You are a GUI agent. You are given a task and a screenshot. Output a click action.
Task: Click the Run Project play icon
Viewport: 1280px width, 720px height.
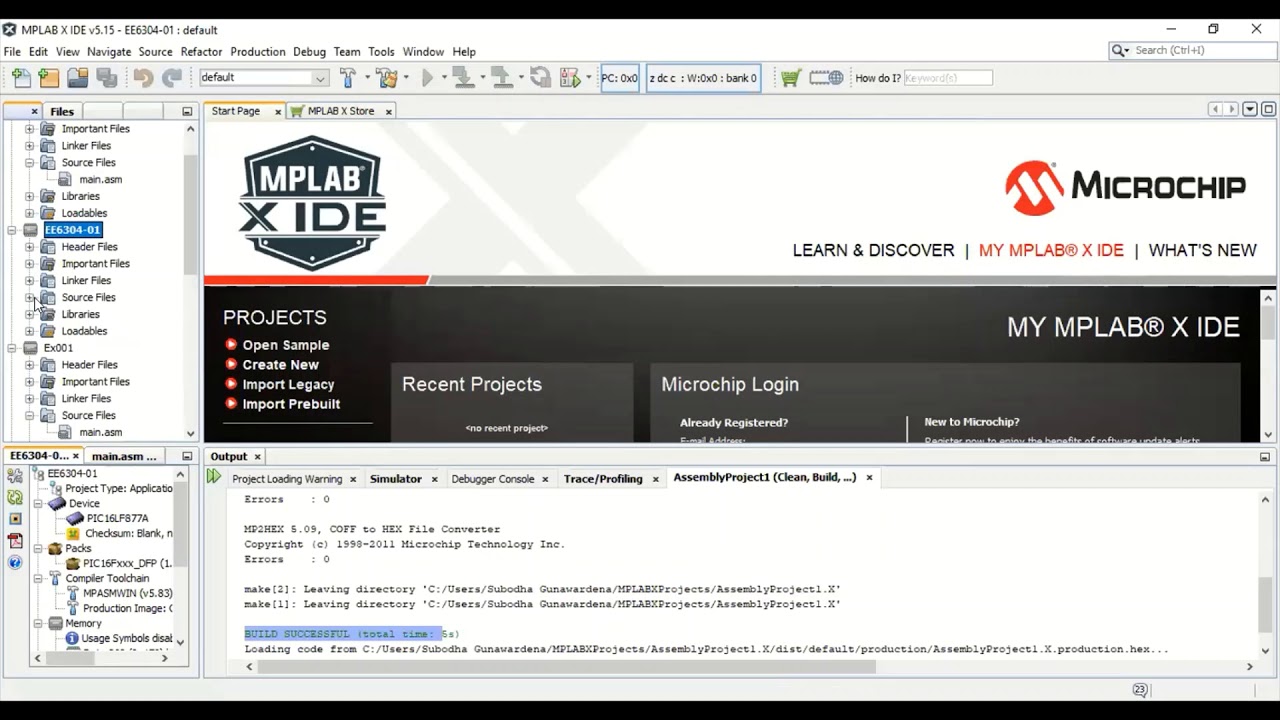(x=428, y=78)
